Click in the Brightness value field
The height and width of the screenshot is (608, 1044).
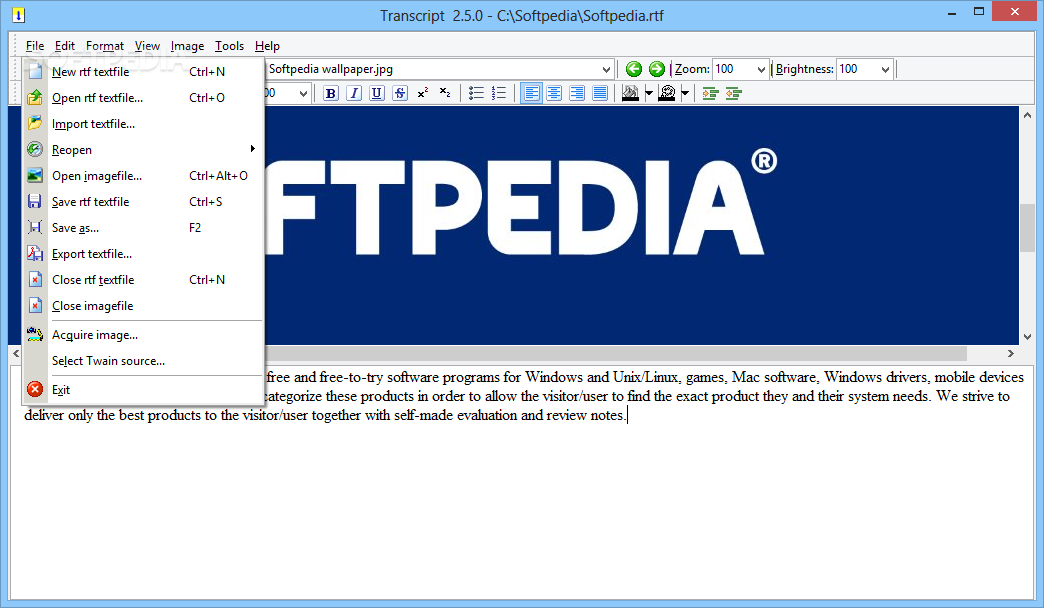[857, 69]
